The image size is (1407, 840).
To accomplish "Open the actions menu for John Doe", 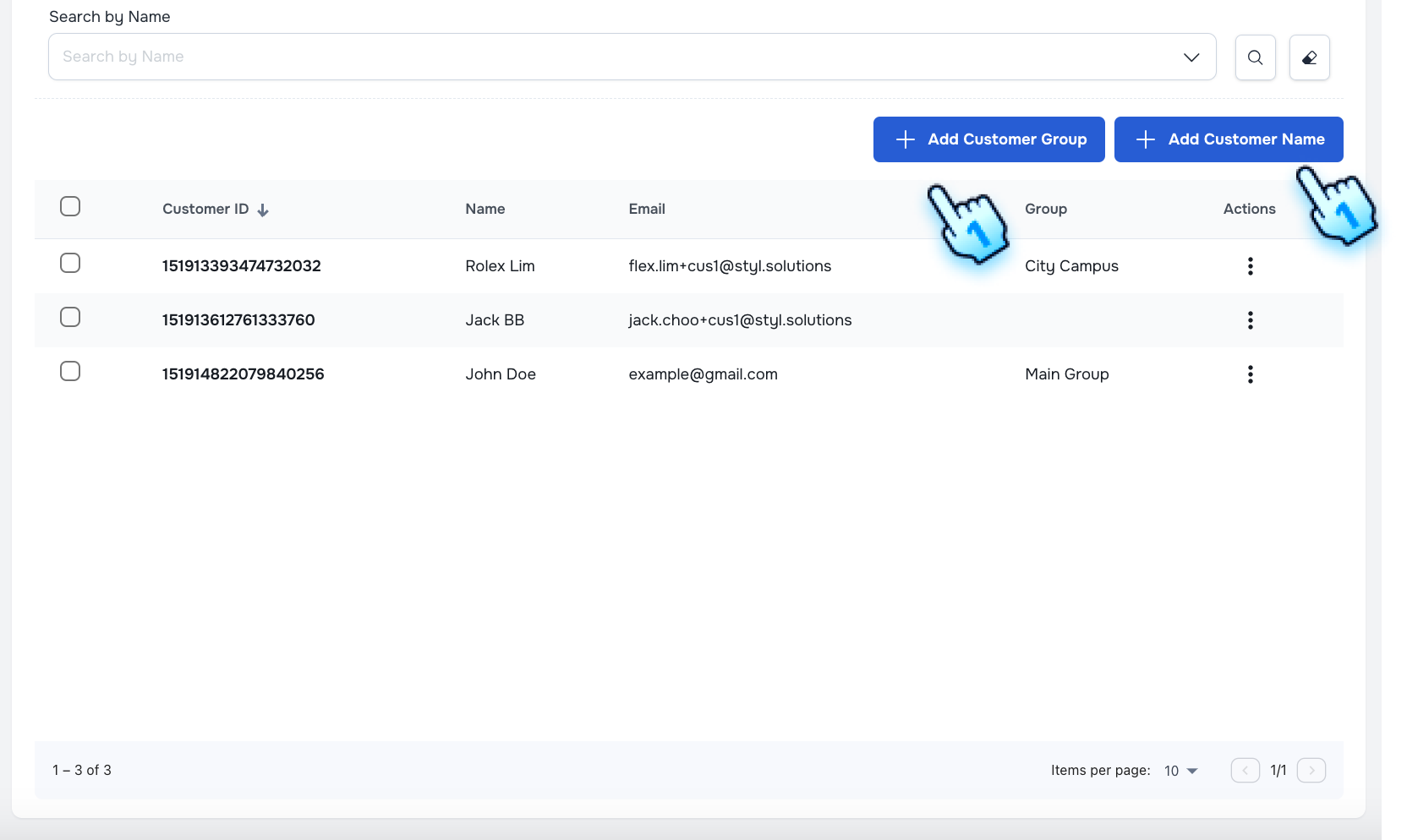I will tap(1250, 374).
